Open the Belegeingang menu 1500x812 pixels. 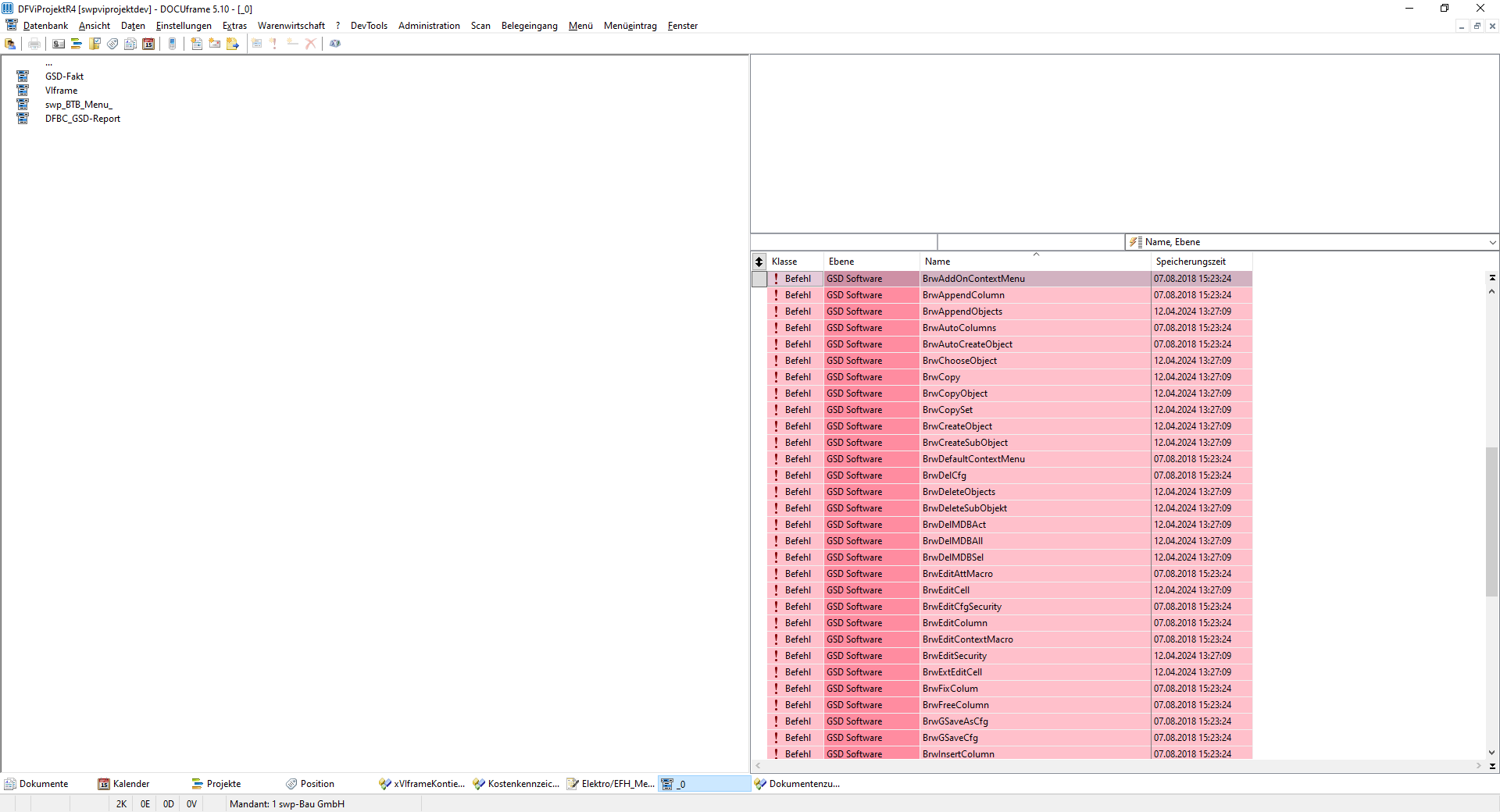pyautogui.click(x=530, y=26)
